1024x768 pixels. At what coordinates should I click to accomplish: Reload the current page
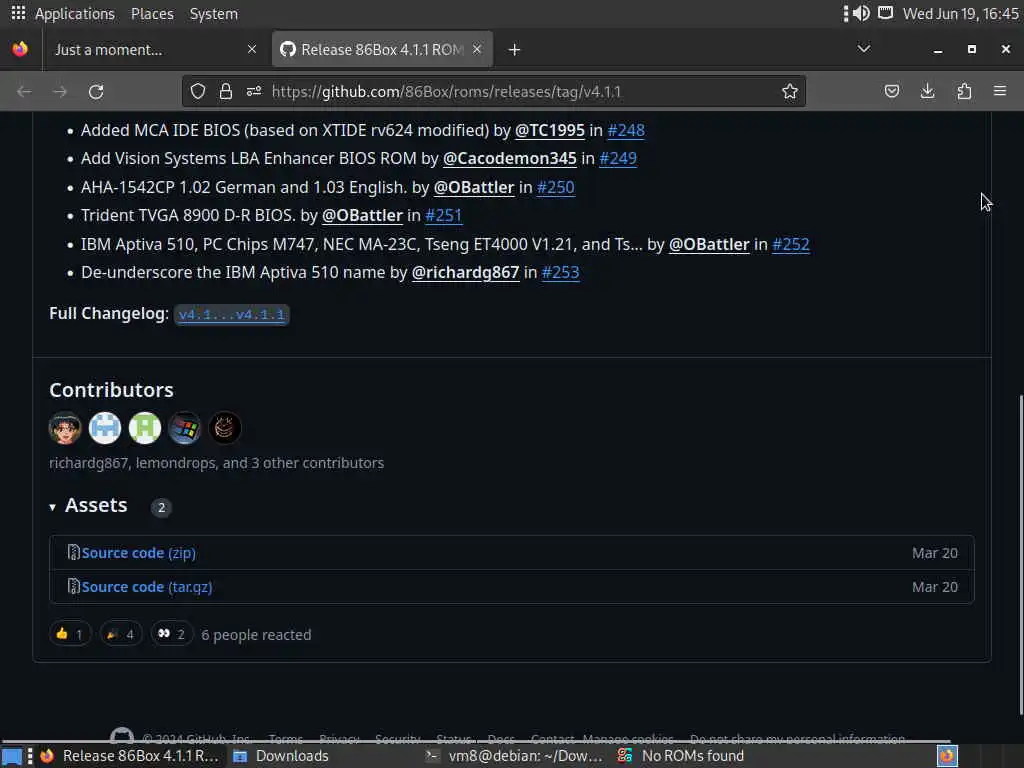96,91
